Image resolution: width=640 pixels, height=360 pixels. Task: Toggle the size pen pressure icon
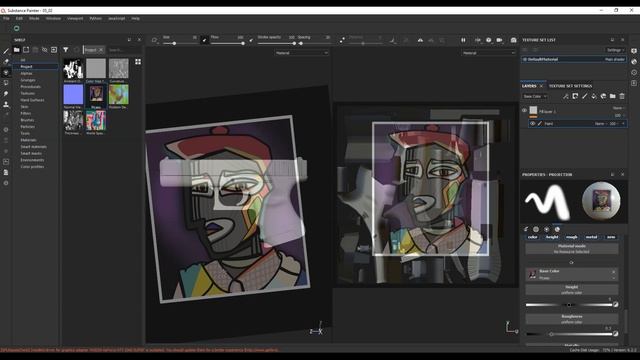pyautogui.click(x=204, y=40)
